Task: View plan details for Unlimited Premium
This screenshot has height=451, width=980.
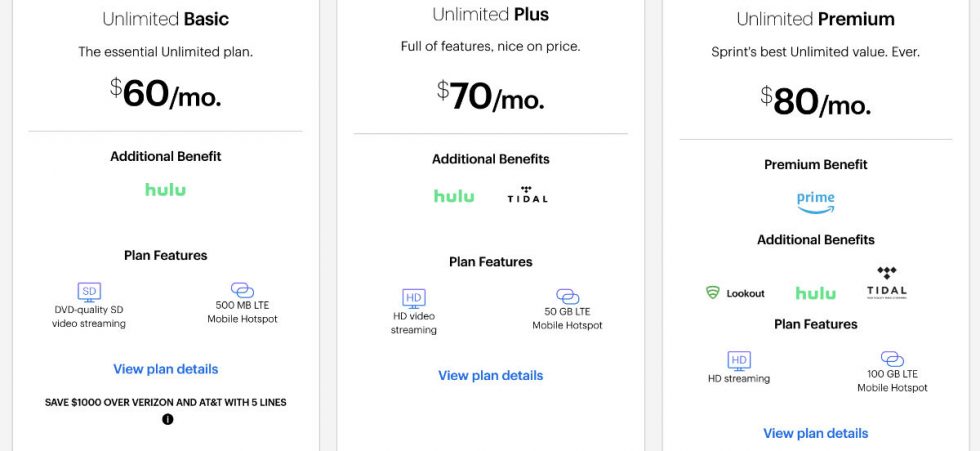Action: pos(815,433)
